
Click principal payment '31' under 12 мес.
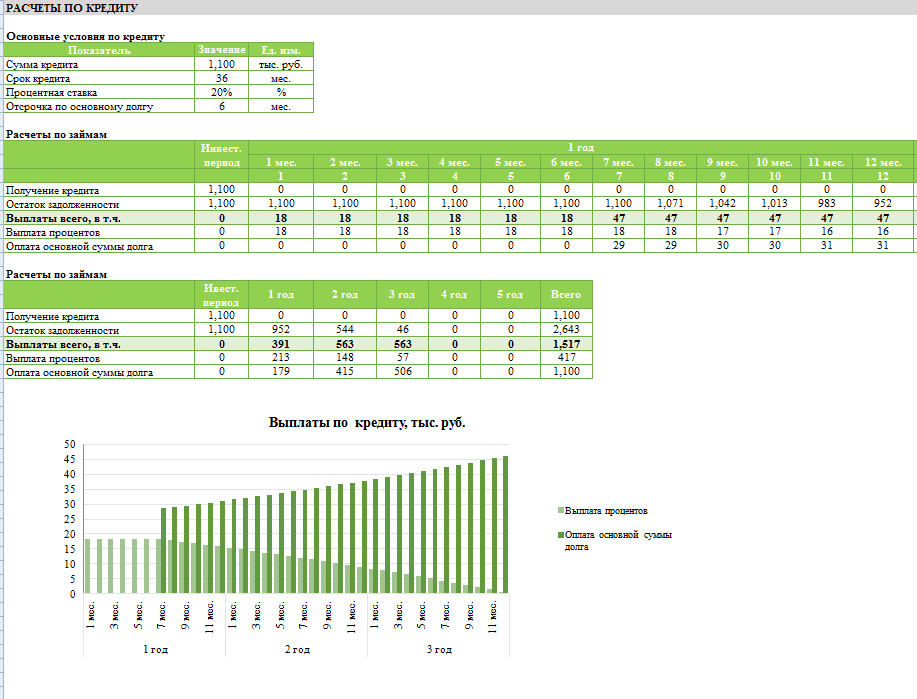[x=882, y=246]
